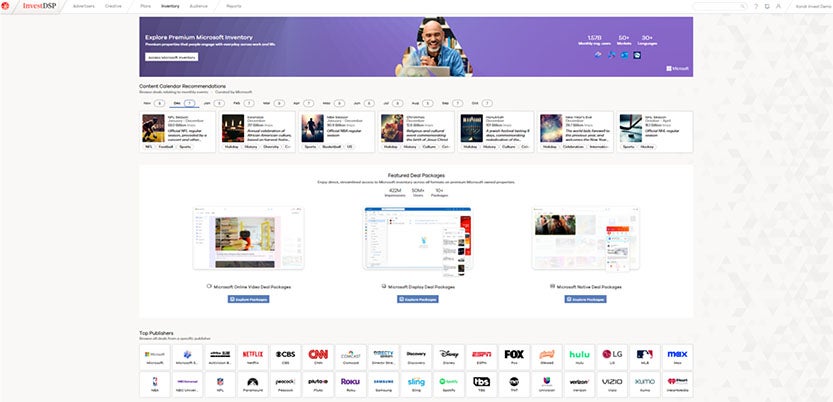Open the Hanukkah calendar card
The width and height of the screenshot is (833, 402).
click(x=496, y=132)
